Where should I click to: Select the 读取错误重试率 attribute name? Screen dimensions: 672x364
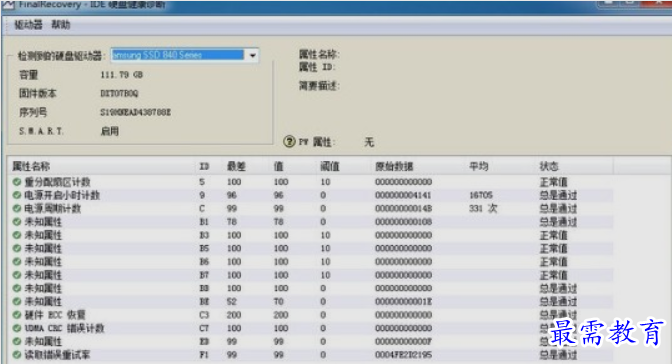coord(57,355)
